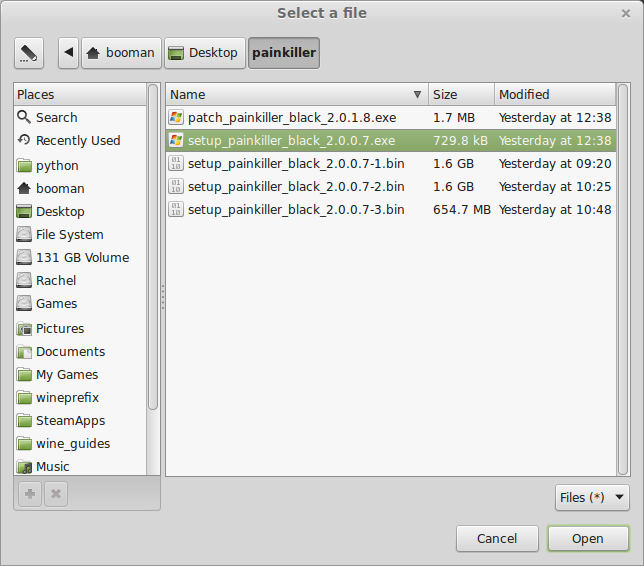This screenshot has width=644, height=566.
Task: Open the SteamApps folder bookmark
Action: (x=80, y=421)
